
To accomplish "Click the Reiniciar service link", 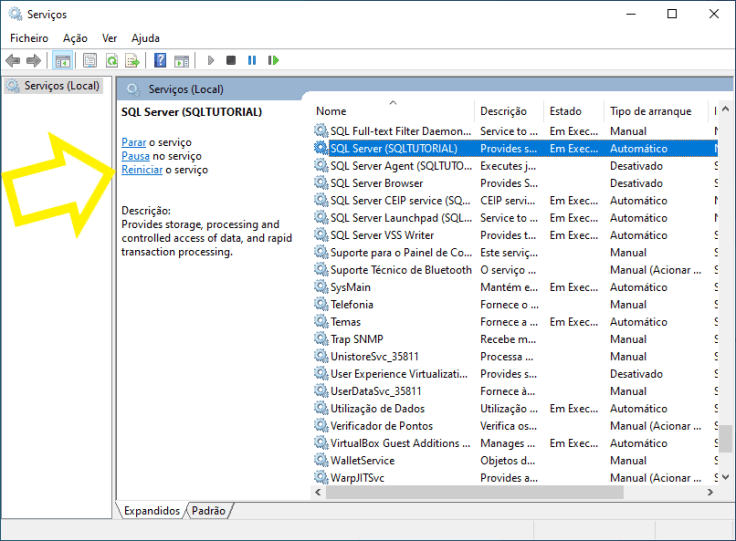I will coord(141,170).
